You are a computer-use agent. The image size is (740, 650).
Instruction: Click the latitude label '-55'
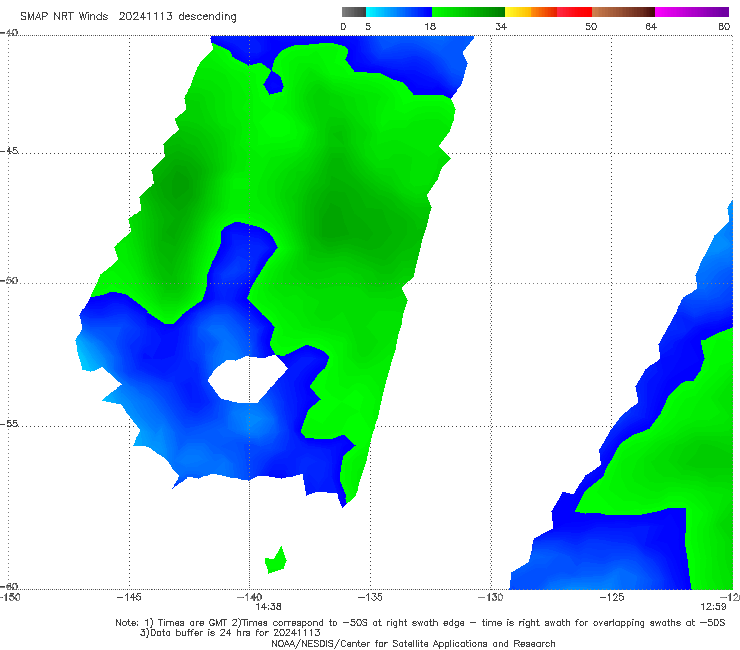pyautogui.click(x=9, y=423)
